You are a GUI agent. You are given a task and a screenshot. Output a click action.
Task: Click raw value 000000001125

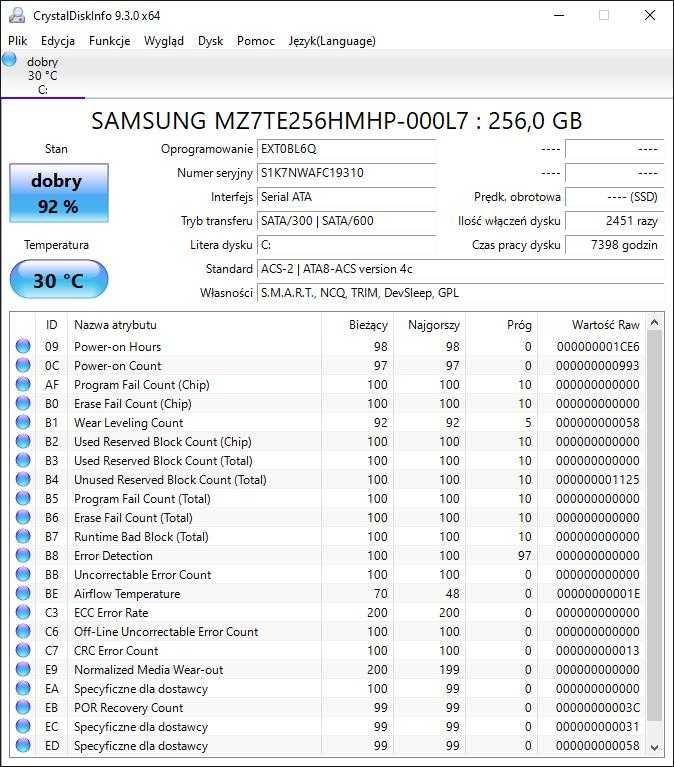pos(598,480)
